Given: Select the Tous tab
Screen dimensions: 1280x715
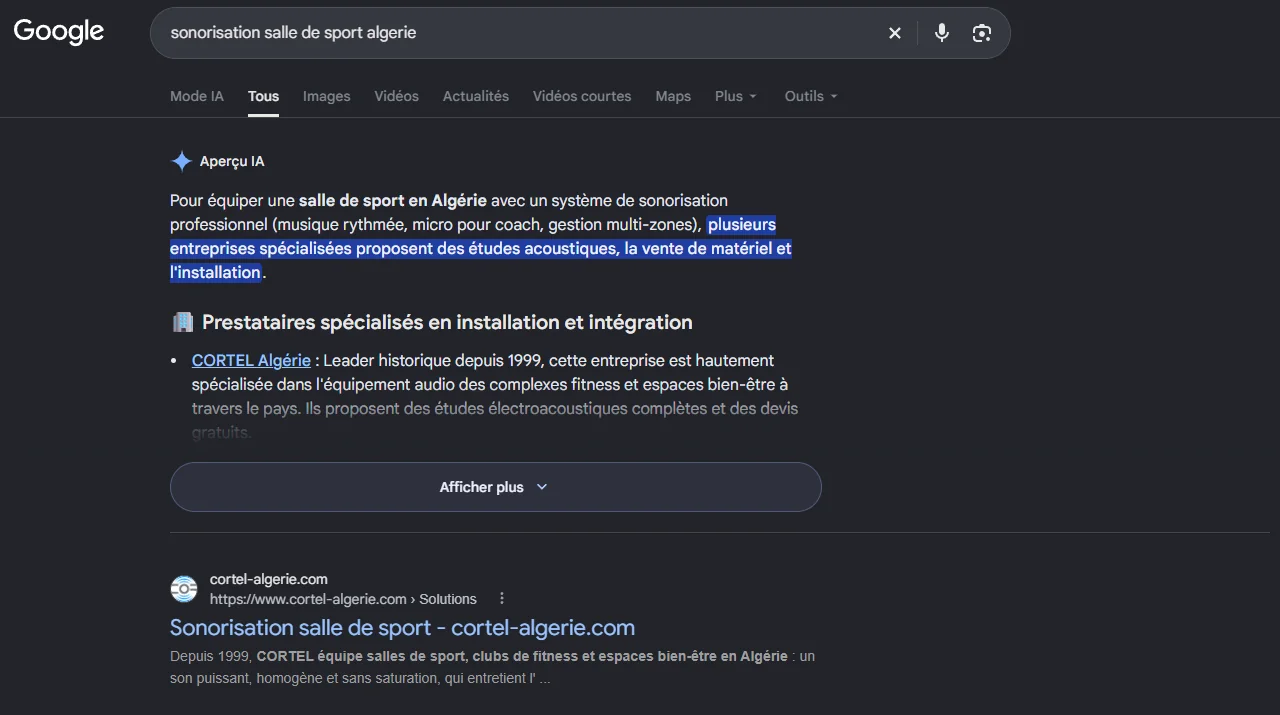Looking at the screenshot, I should tap(264, 96).
